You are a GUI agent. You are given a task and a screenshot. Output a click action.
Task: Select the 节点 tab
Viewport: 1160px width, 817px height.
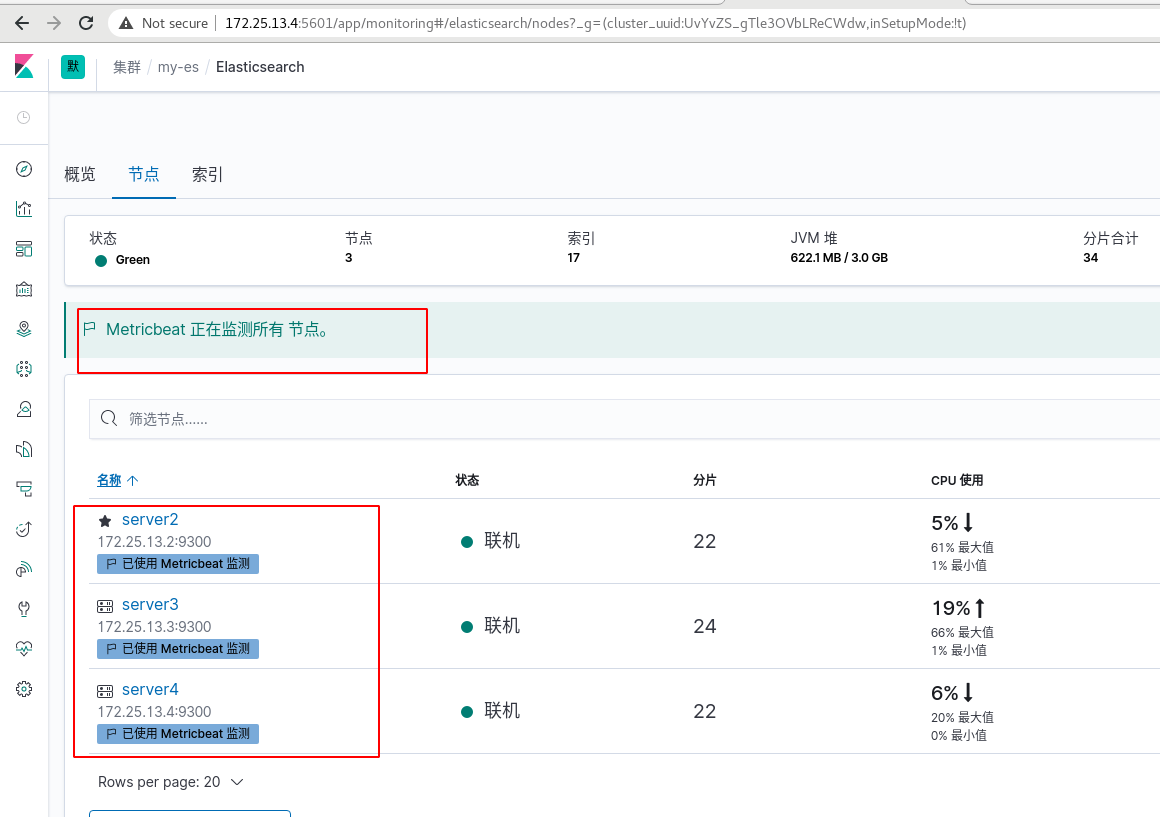point(144,175)
